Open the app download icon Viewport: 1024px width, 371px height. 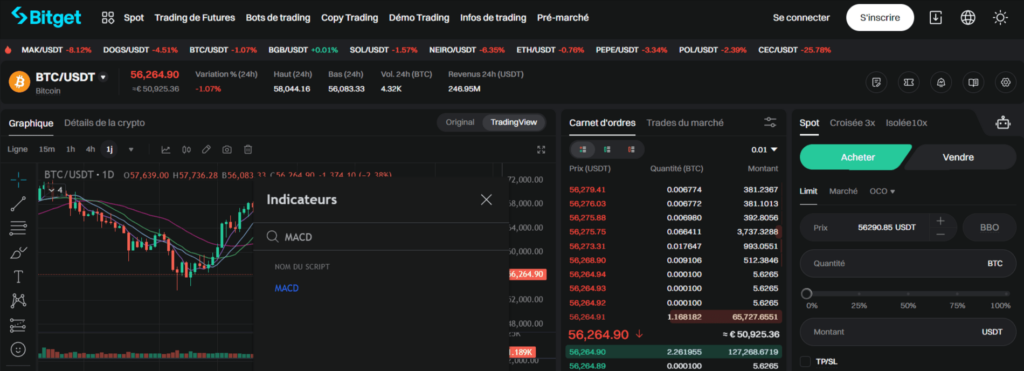click(x=936, y=18)
